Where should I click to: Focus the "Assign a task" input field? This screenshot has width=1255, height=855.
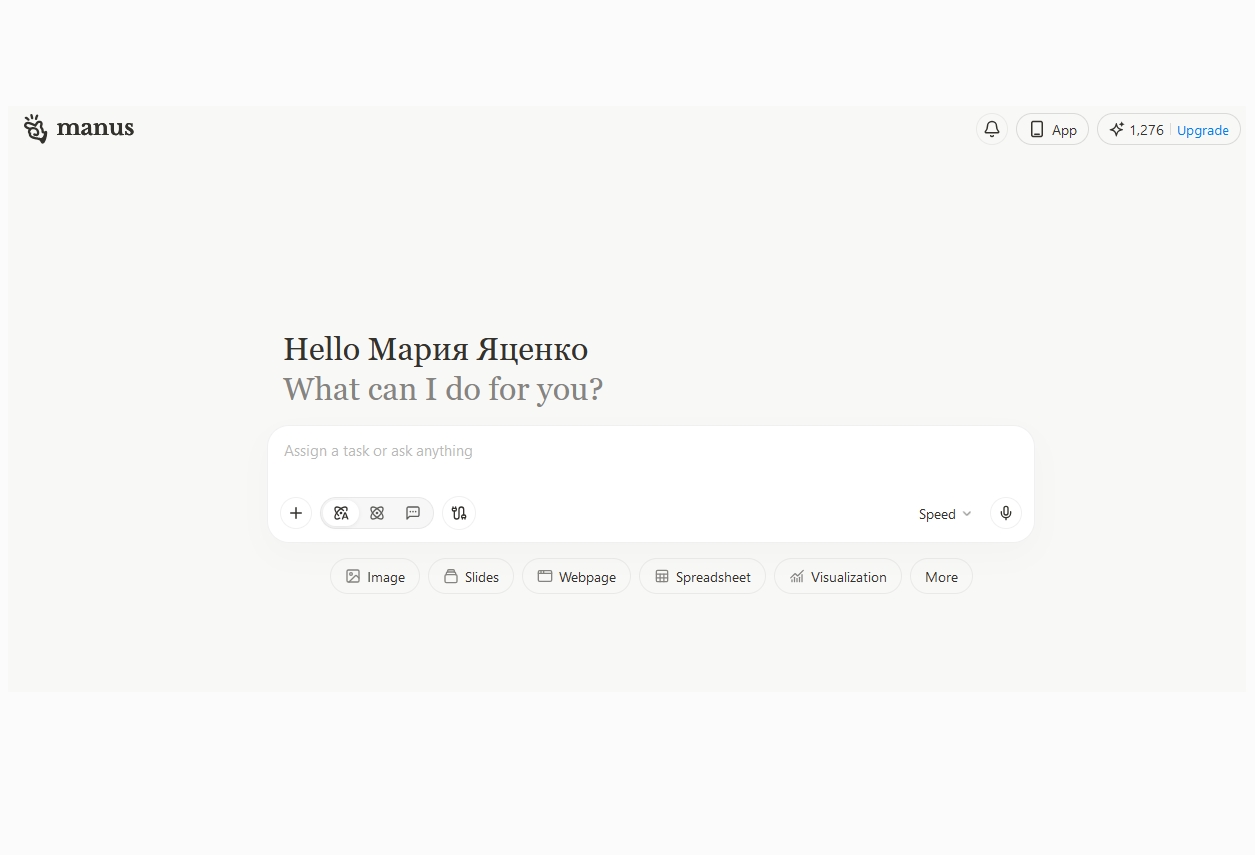coord(650,451)
